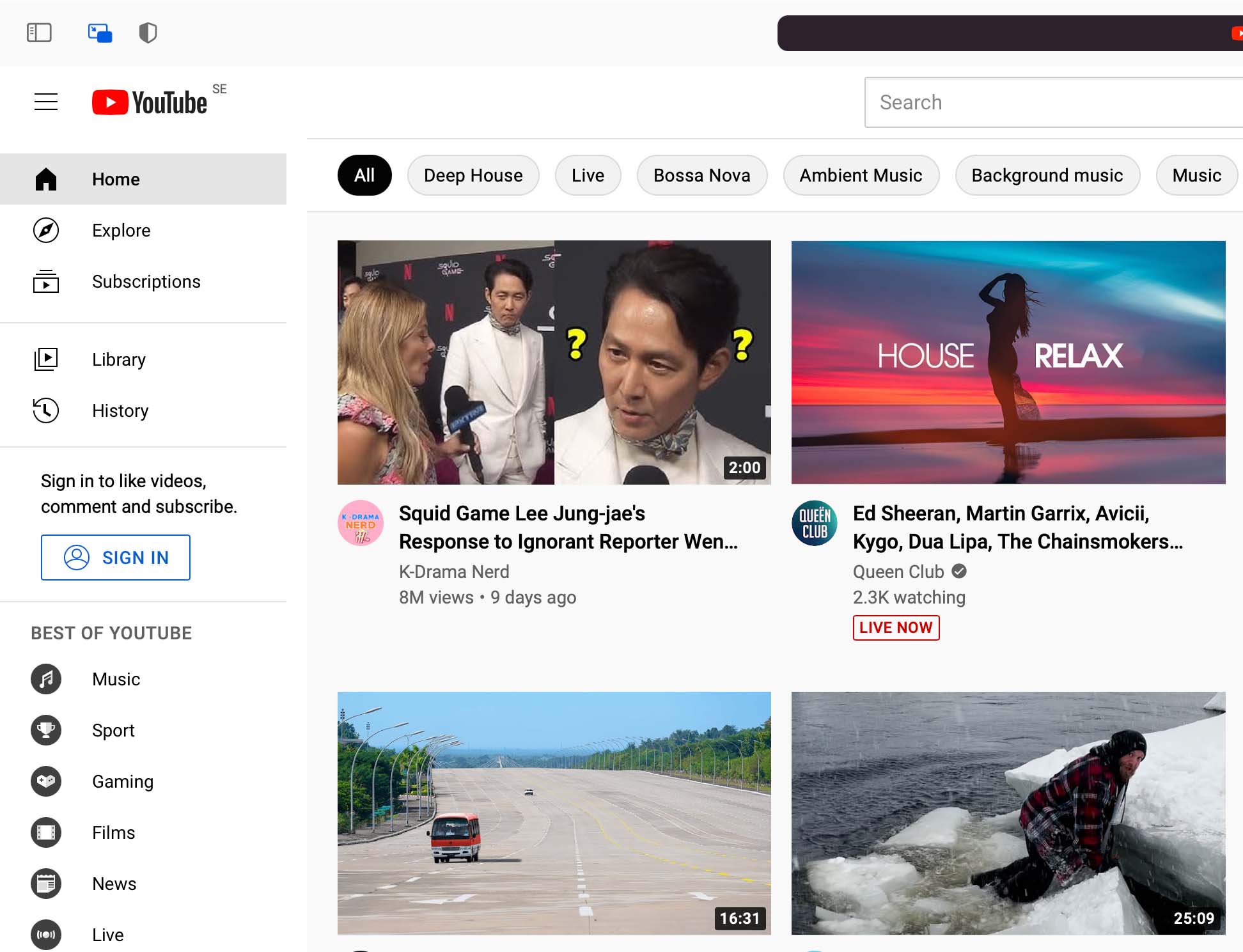This screenshot has width=1243, height=952.
Task: Open your Library
Action: pos(118,359)
